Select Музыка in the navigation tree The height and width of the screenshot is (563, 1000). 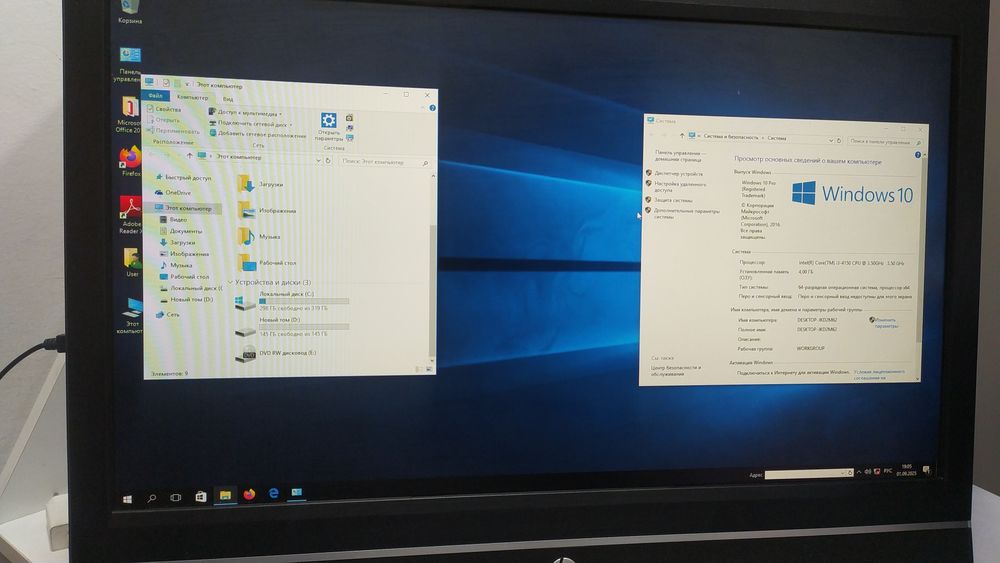pos(176,265)
